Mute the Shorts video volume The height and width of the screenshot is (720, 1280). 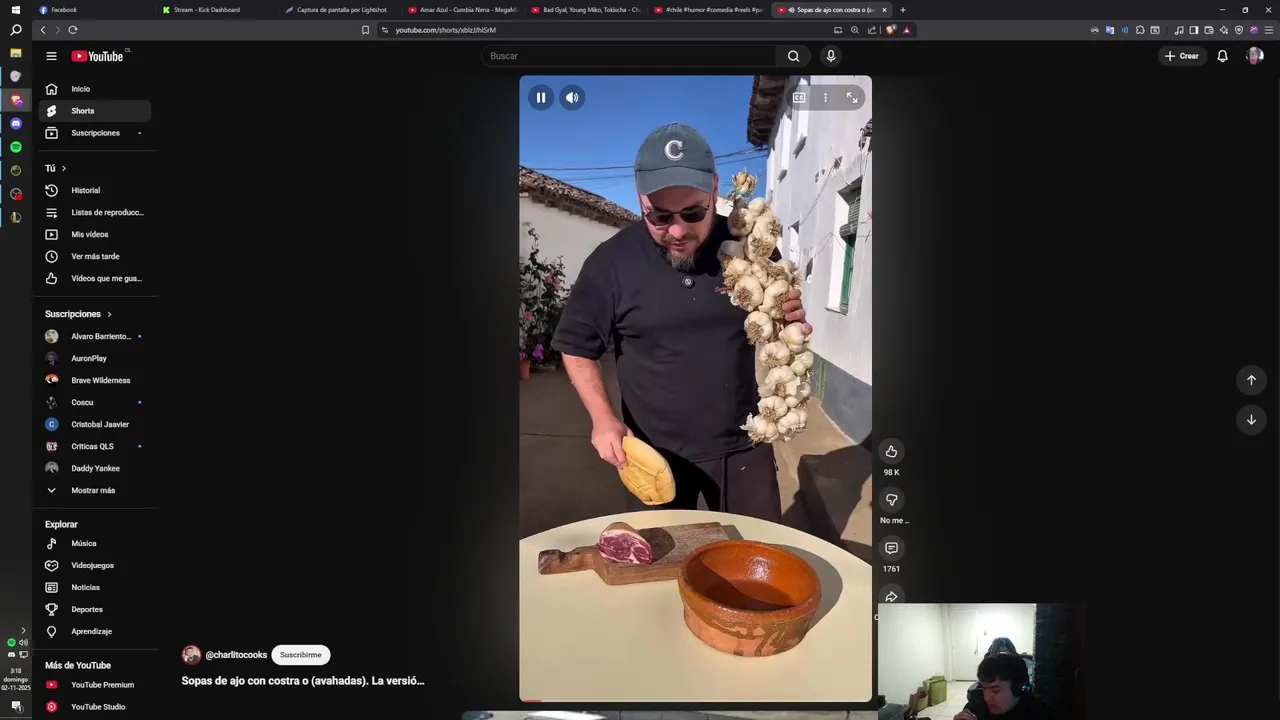point(572,97)
